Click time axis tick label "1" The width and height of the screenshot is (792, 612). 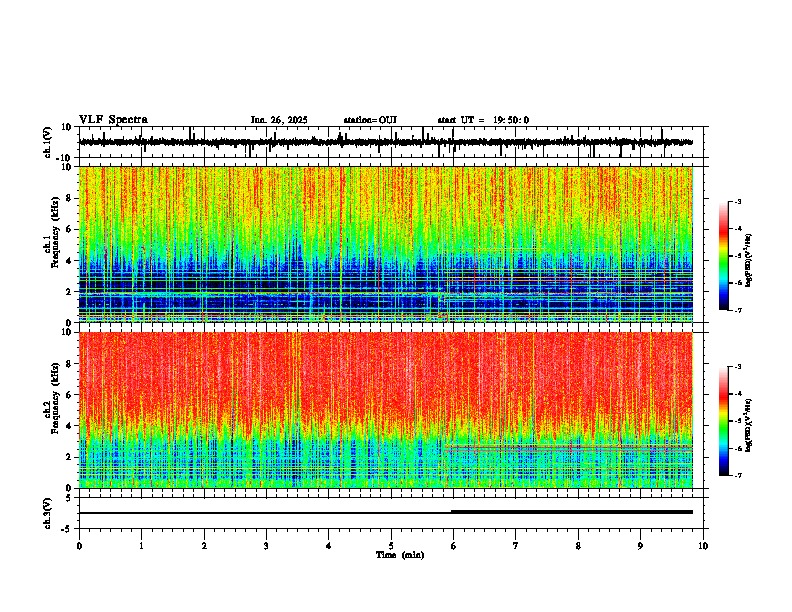tap(141, 546)
